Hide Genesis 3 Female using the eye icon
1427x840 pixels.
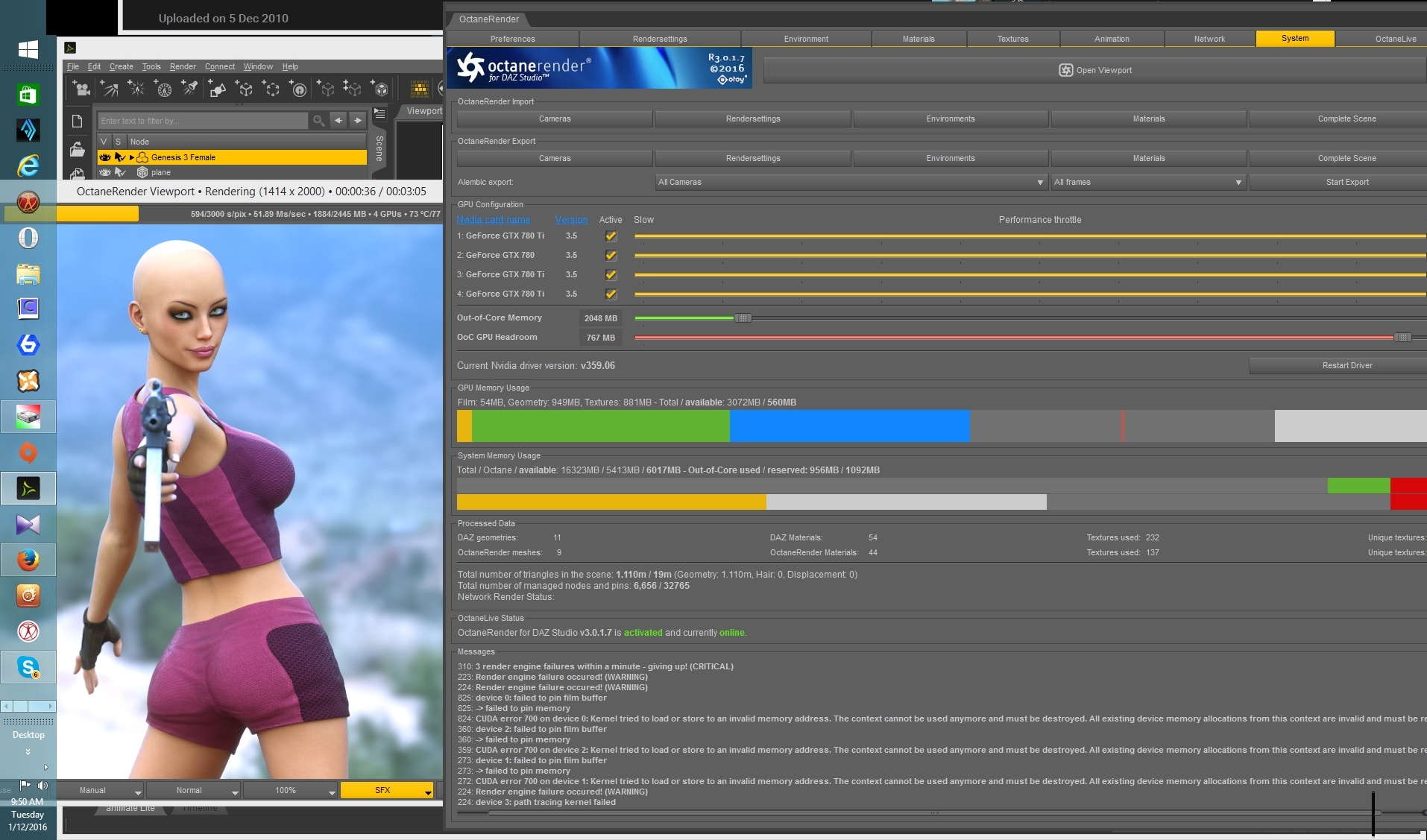tap(105, 157)
